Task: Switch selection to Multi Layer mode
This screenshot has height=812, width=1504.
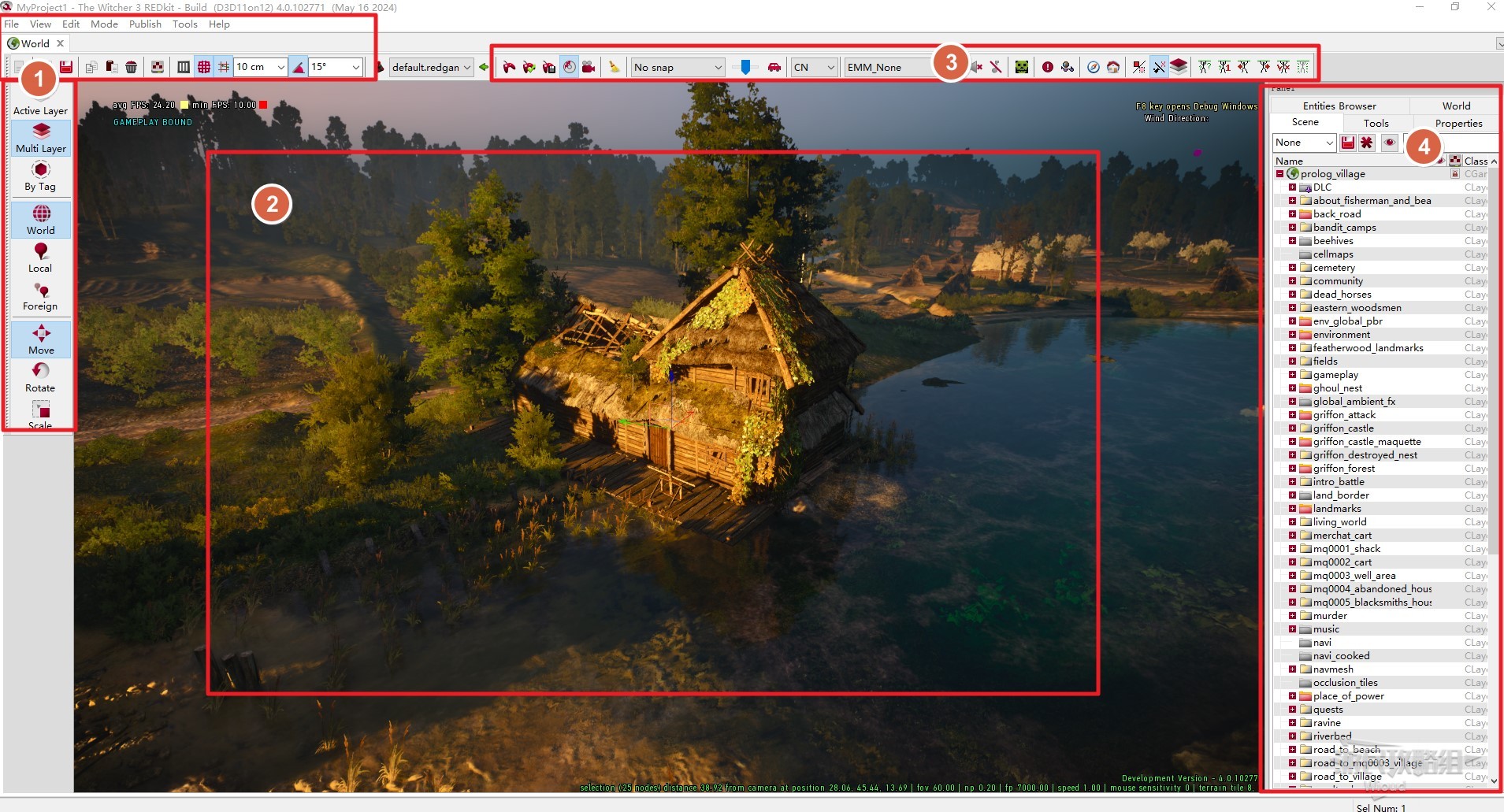Action: tap(41, 138)
